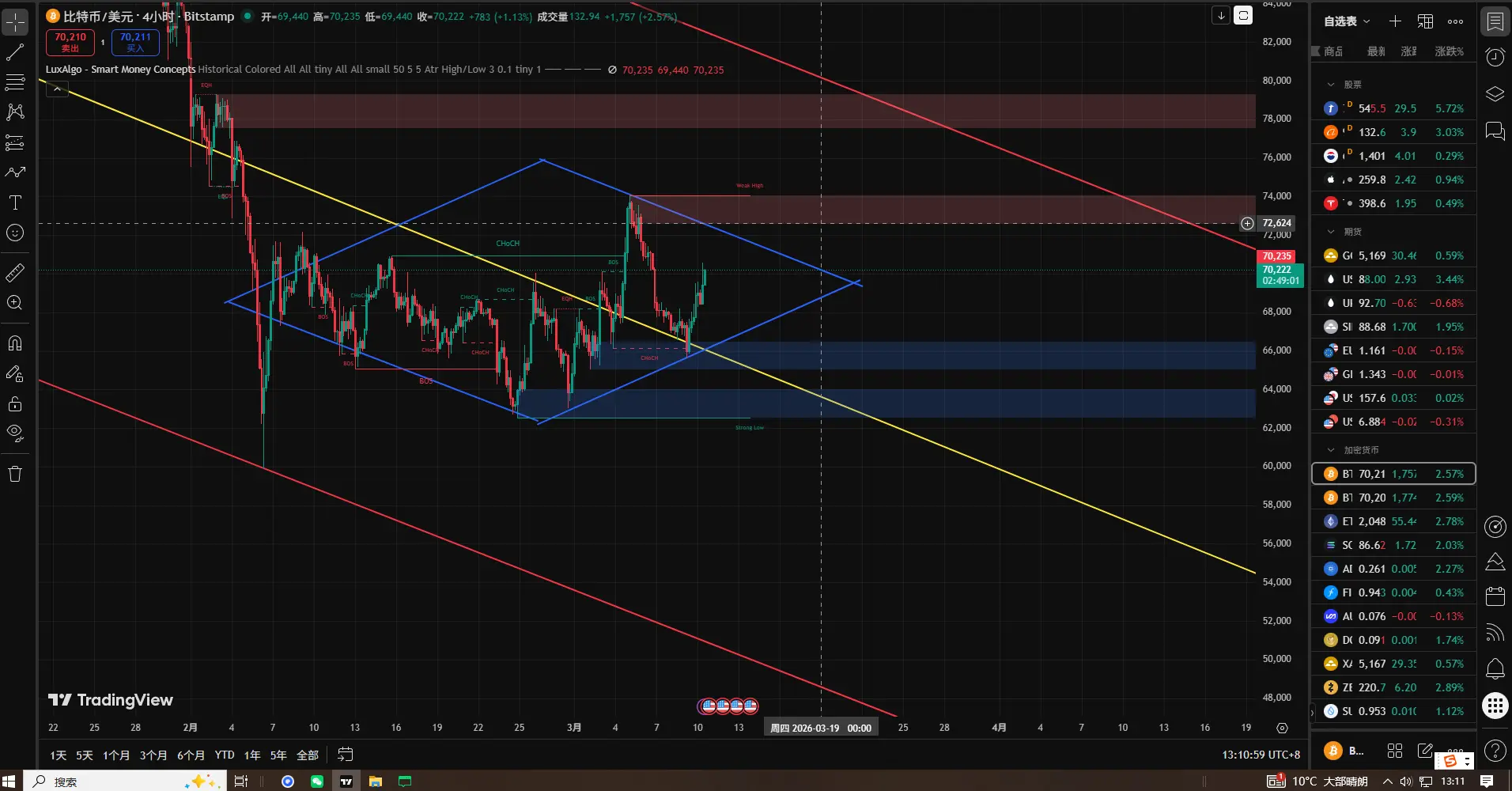Image resolution: width=1512 pixels, height=791 pixels.
Task: Set the chart range to 全部
Action: (307, 755)
